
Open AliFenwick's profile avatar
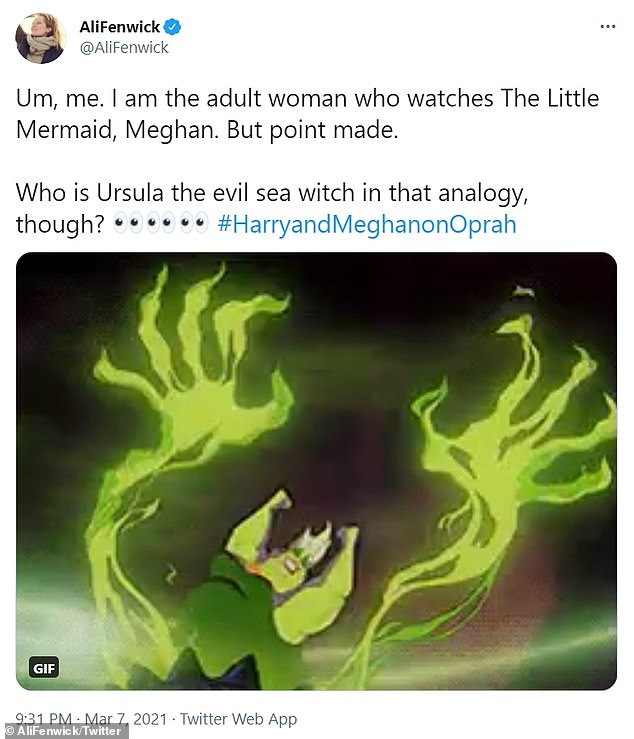[40, 38]
